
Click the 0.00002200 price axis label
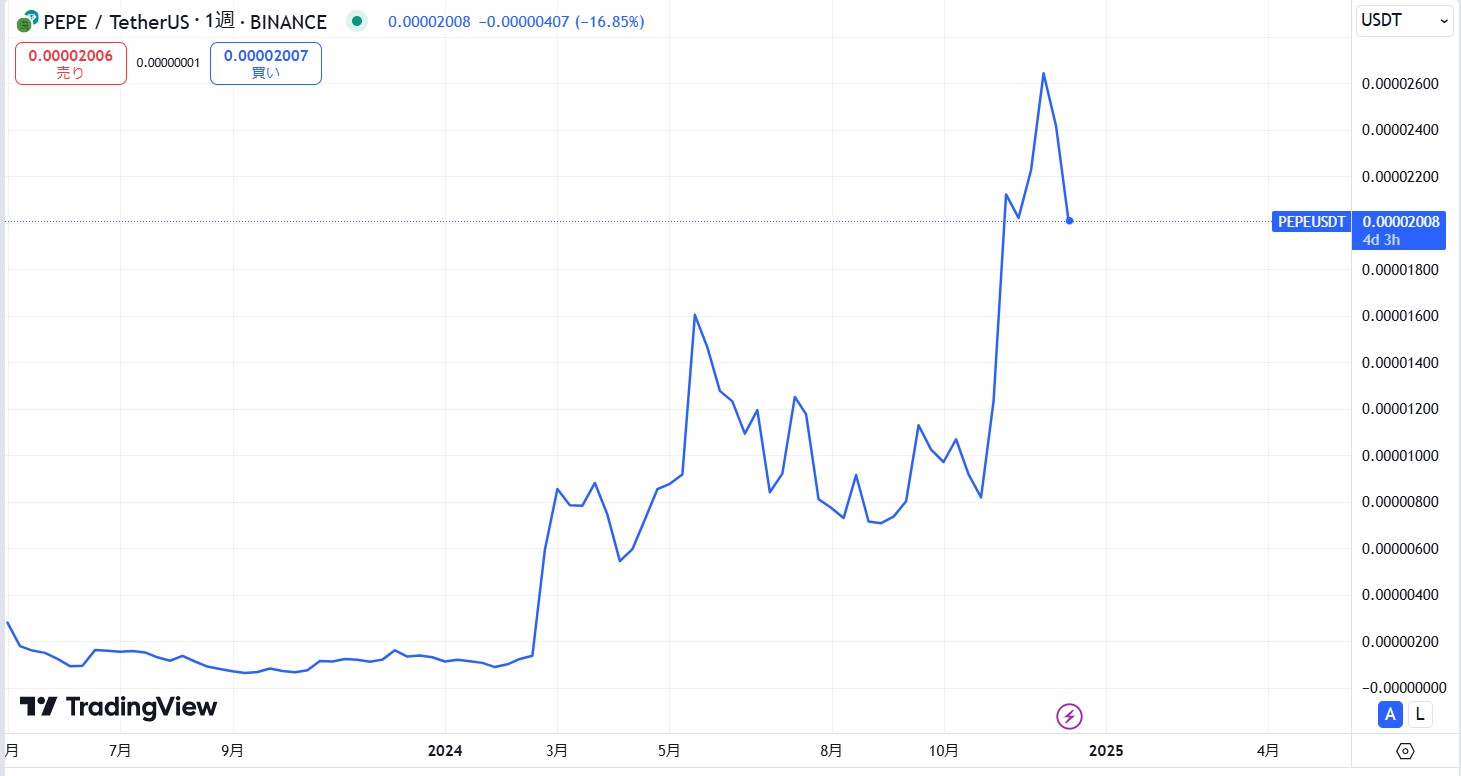(x=1400, y=177)
